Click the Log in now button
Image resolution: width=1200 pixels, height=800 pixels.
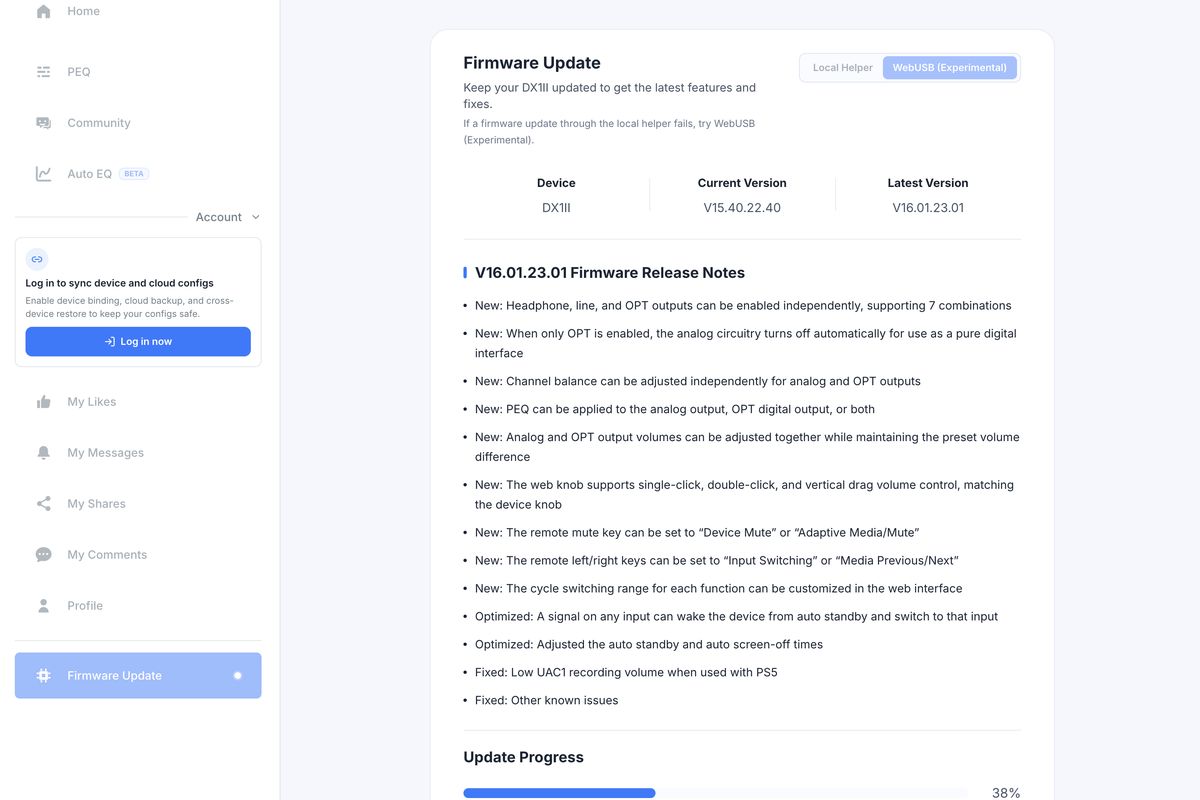(x=138, y=342)
